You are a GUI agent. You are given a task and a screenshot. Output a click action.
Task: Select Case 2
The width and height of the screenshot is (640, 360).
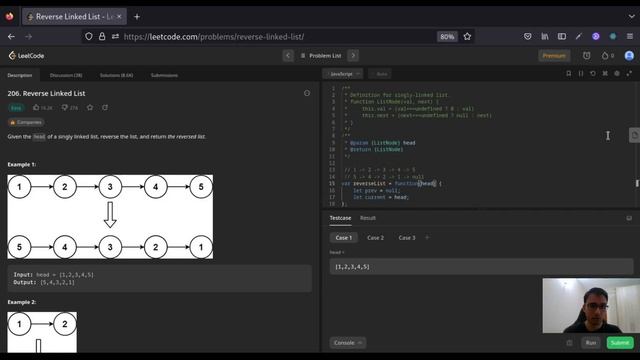(x=375, y=238)
